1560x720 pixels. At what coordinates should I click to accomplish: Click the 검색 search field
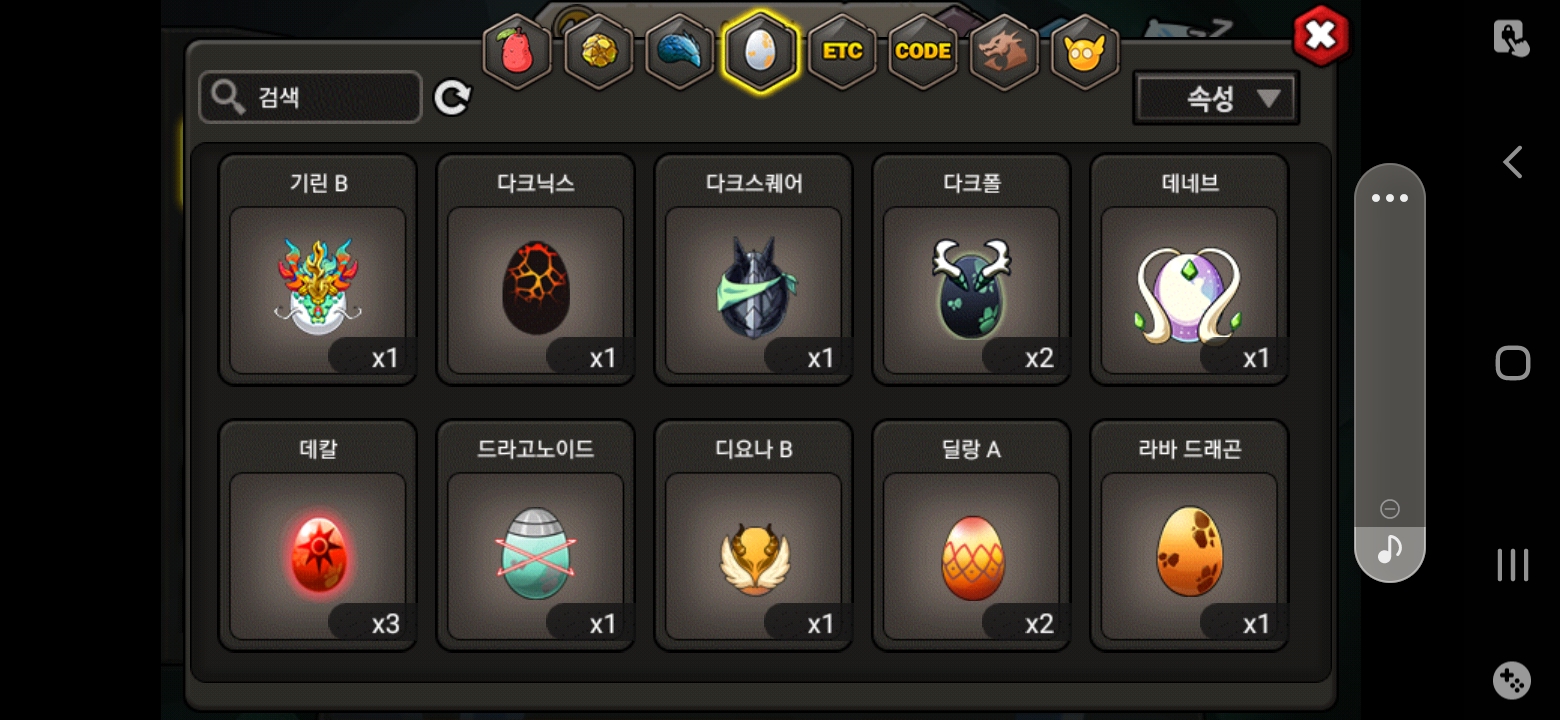click(x=310, y=97)
